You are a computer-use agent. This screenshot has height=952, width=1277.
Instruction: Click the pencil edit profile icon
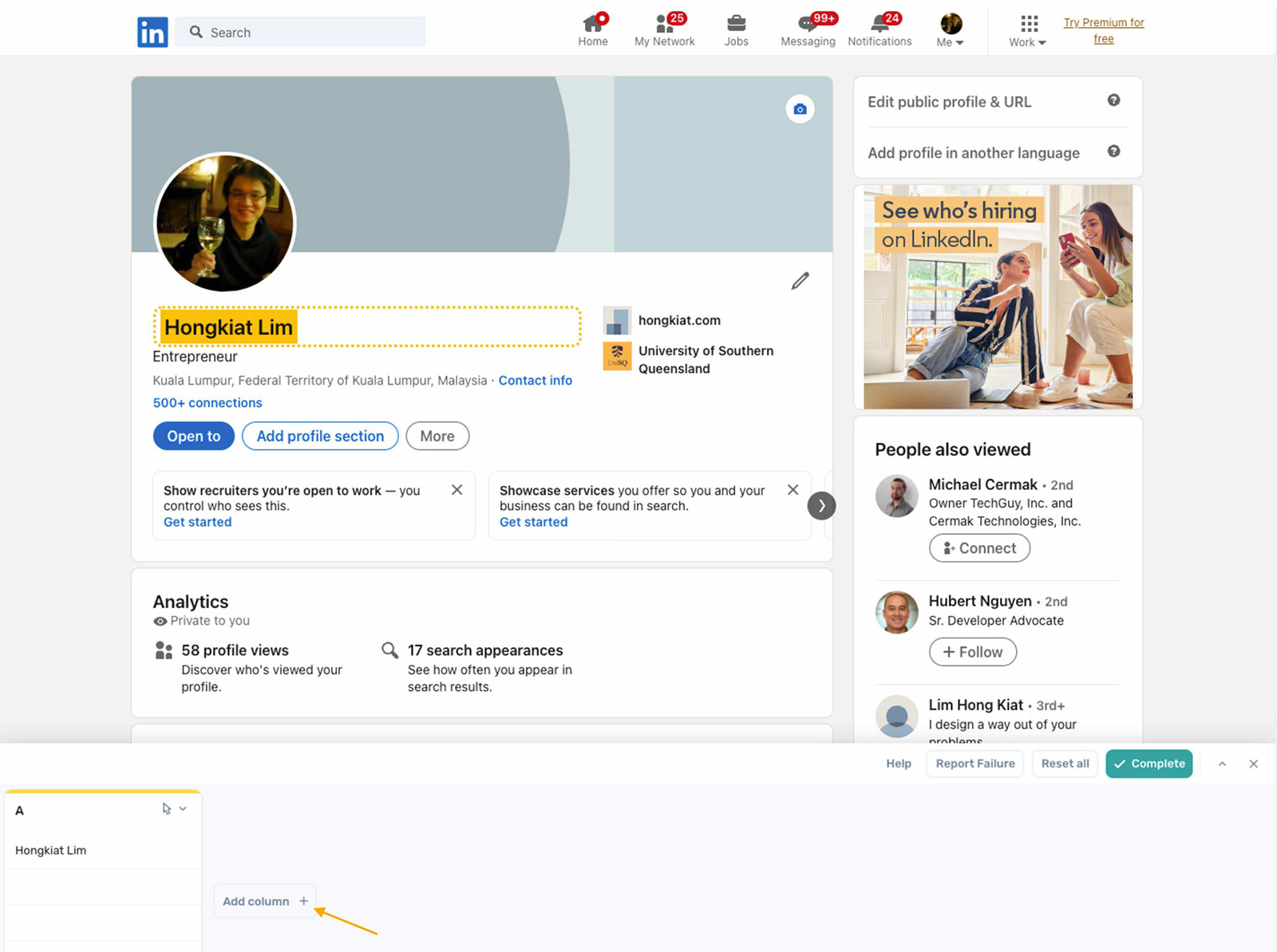pos(800,281)
